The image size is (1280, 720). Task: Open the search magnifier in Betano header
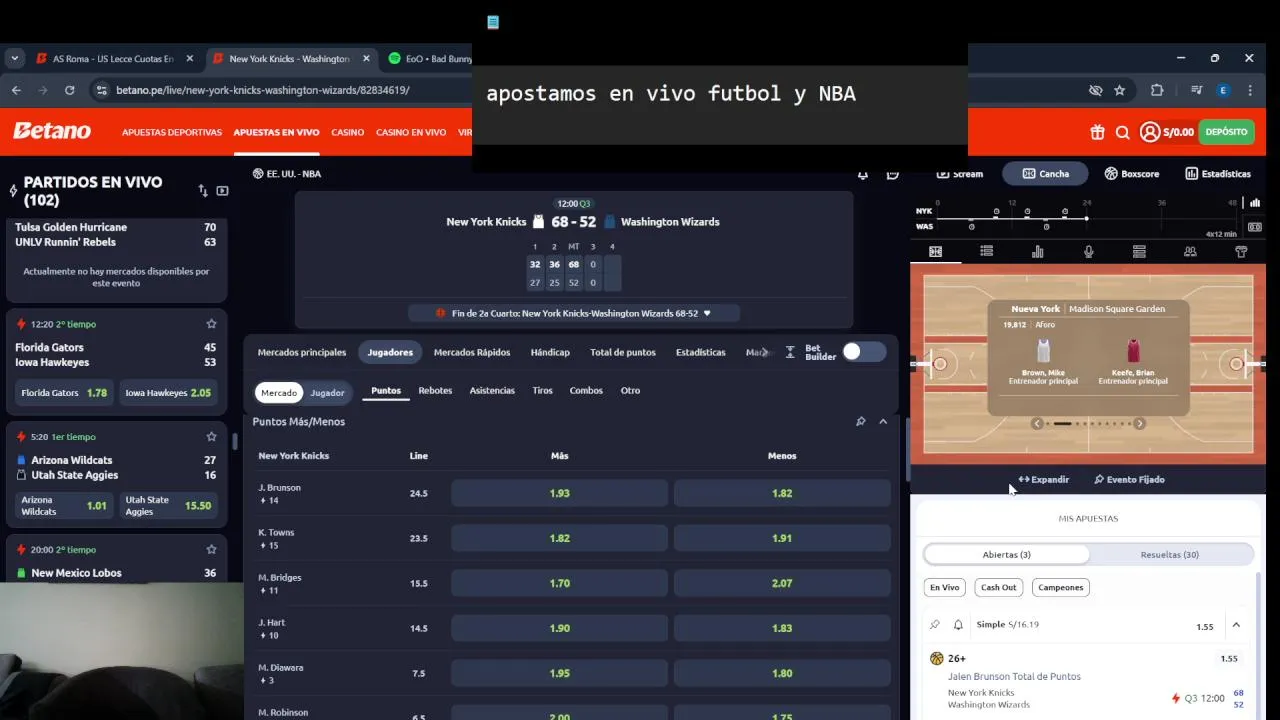click(1122, 132)
